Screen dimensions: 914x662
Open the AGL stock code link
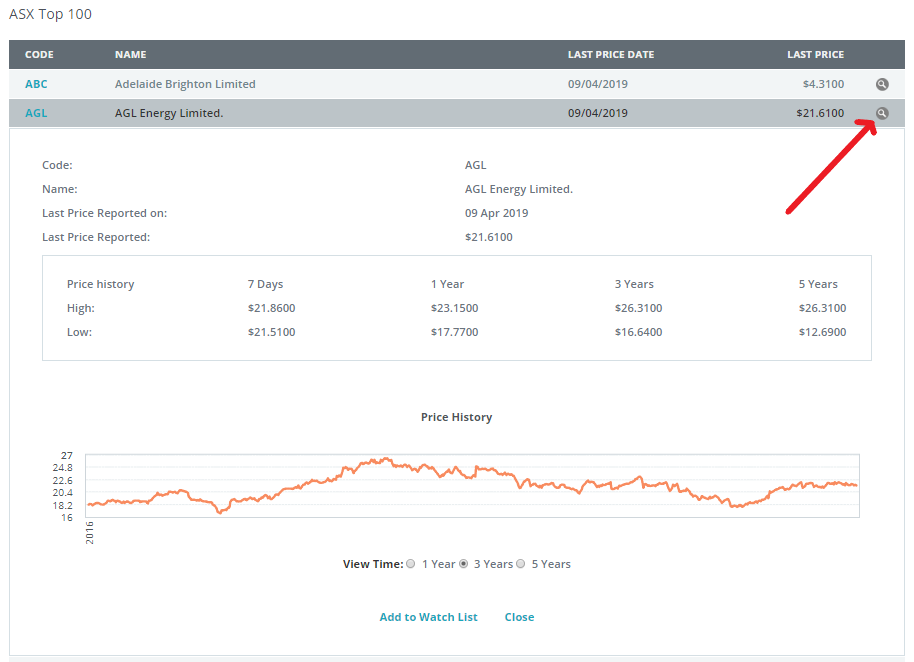pos(35,113)
